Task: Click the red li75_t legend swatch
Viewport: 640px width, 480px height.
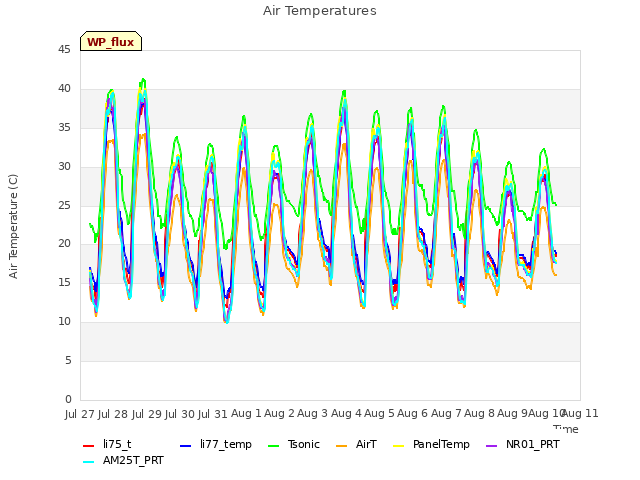Action: click(x=89, y=446)
